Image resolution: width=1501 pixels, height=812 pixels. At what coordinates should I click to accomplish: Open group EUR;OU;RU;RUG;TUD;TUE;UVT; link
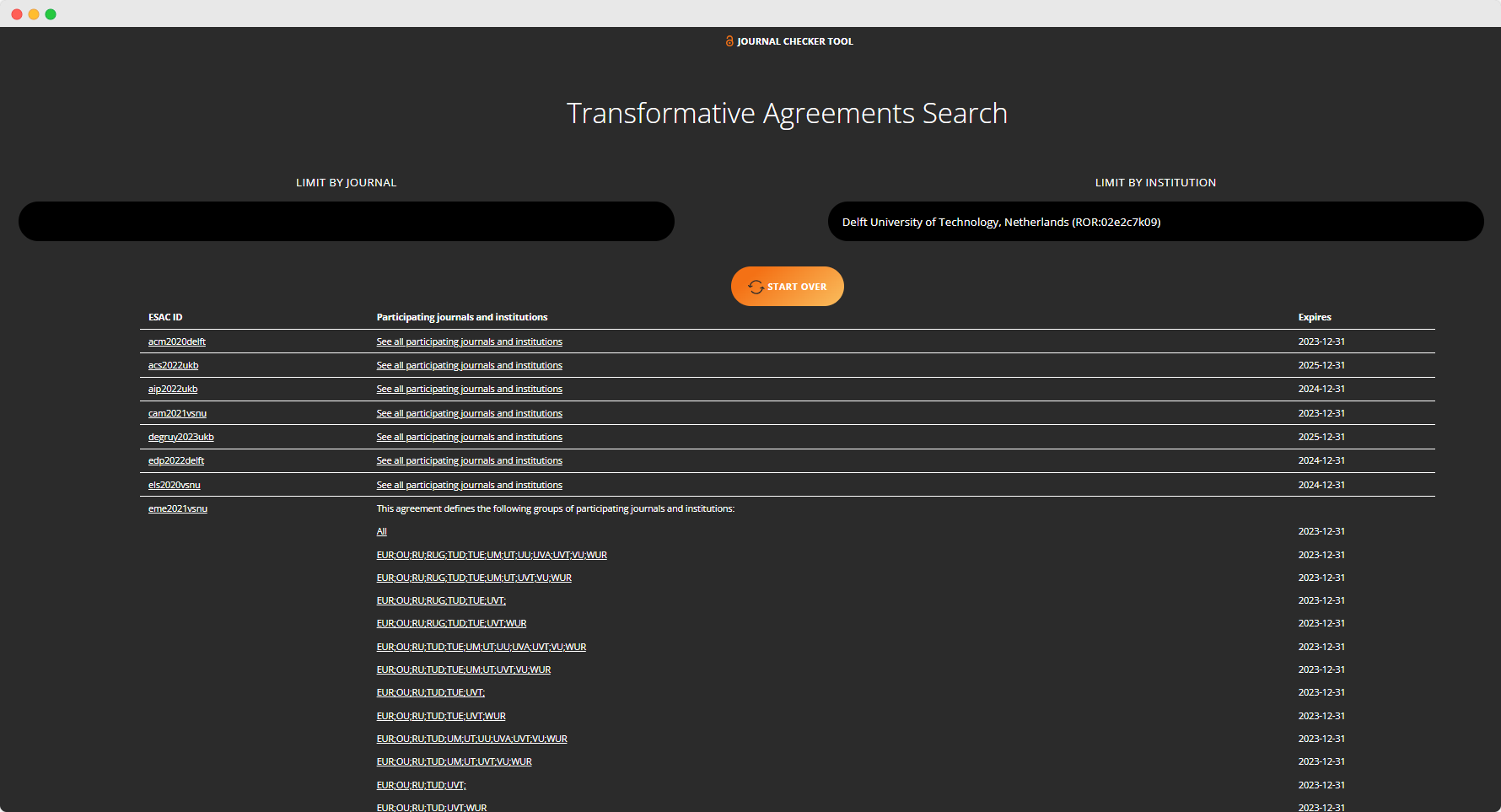click(441, 600)
